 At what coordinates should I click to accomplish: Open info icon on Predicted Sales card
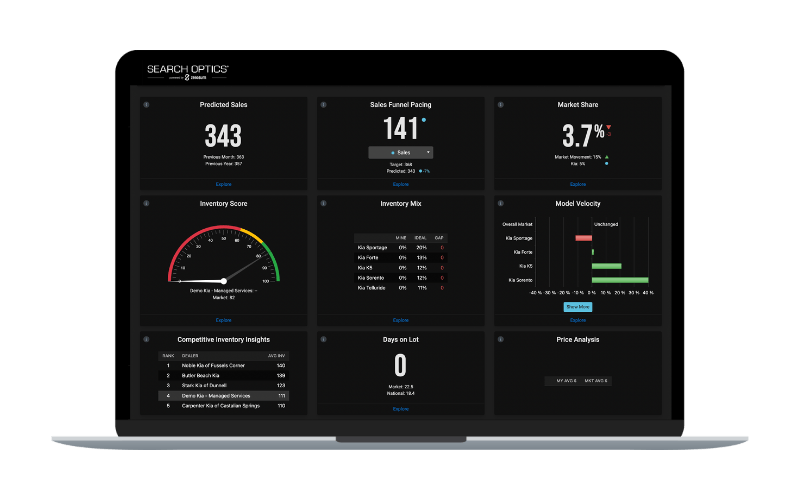(146, 105)
